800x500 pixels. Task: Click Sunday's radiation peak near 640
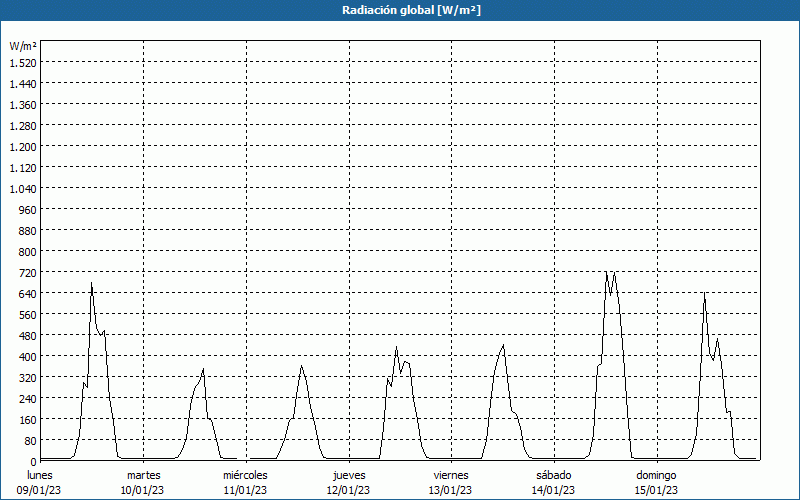(705, 293)
